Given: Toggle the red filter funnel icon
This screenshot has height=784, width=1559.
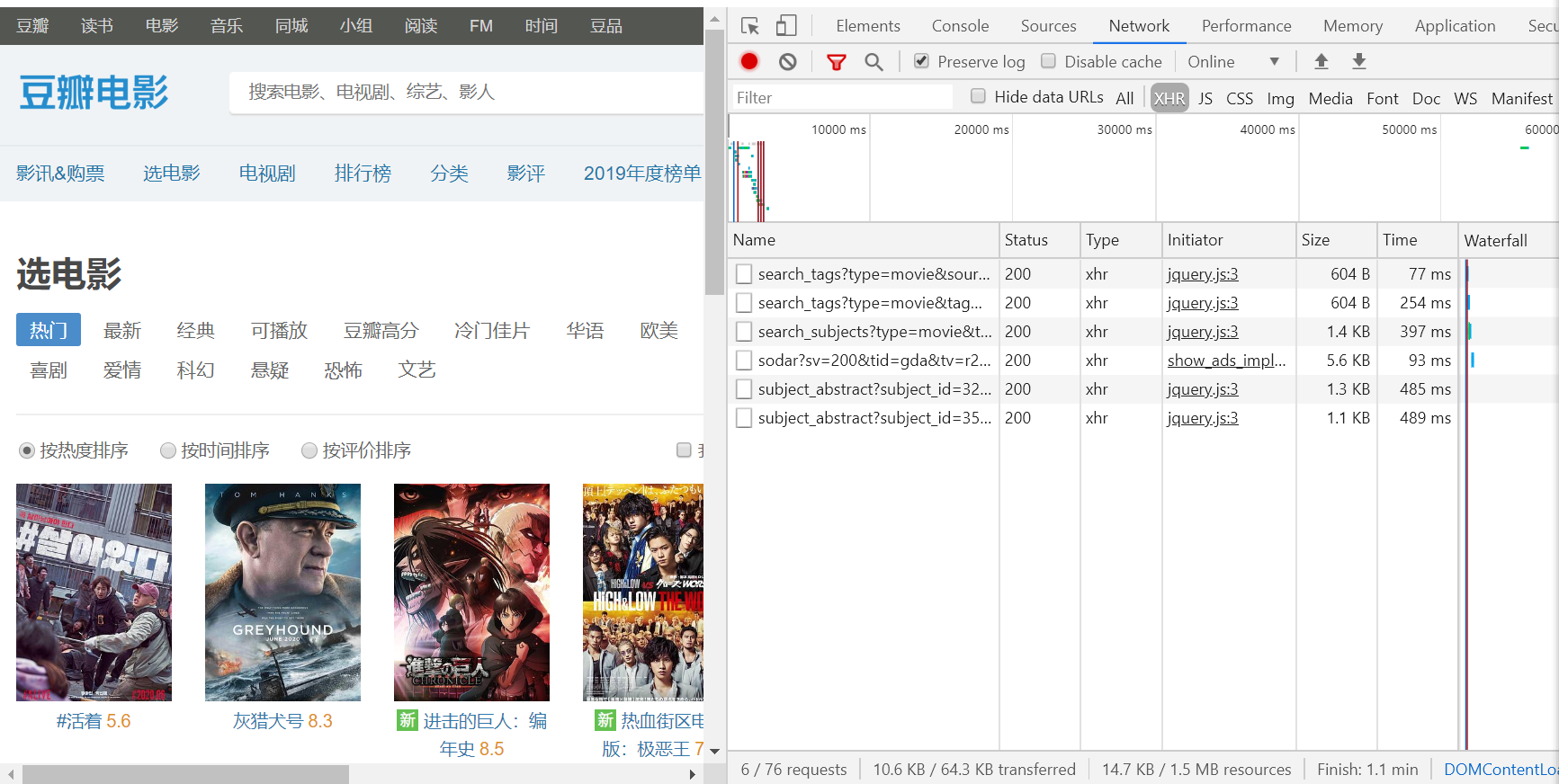Looking at the screenshot, I should tap(837, 61).
